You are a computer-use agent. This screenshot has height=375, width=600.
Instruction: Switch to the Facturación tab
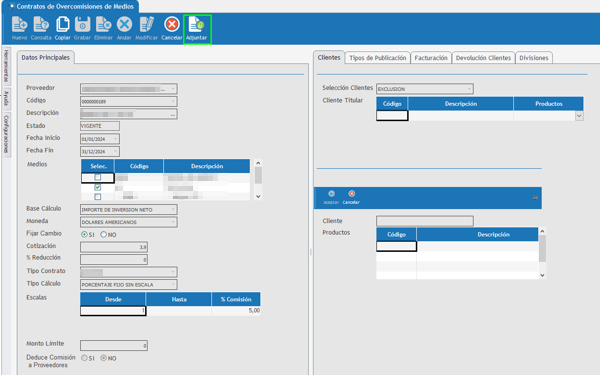click(431, 58)
